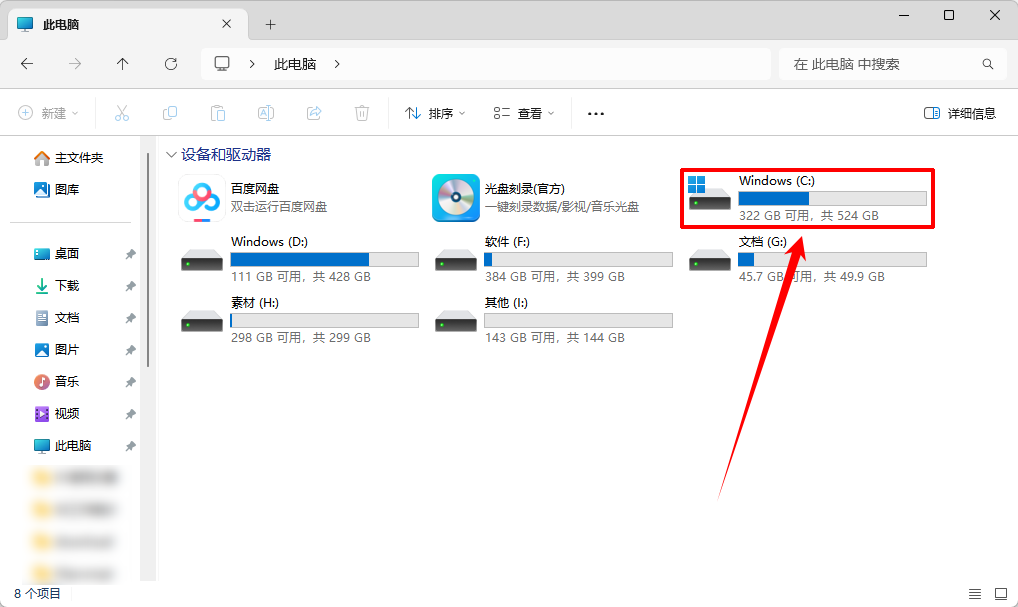Screen dimensions: 1018x607
Task: Select the 文档 (G:) drive icon
Action: 710,260
